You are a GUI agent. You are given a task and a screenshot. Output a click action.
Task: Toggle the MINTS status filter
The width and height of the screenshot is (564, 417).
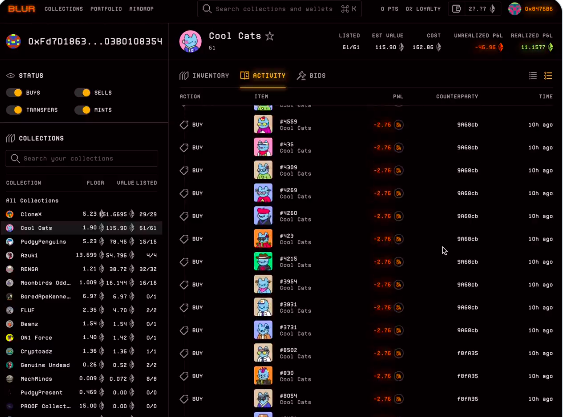point(82,110)
